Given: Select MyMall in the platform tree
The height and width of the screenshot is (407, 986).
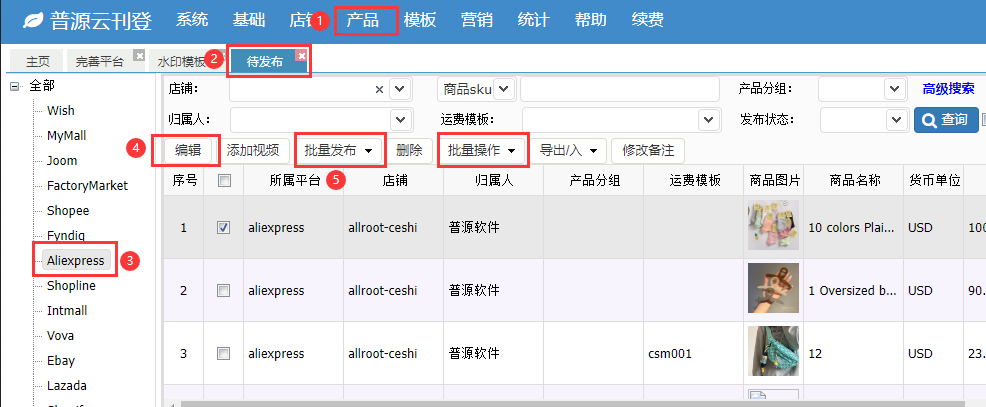Looking at the screenshot, I should [x=66, y=136].
